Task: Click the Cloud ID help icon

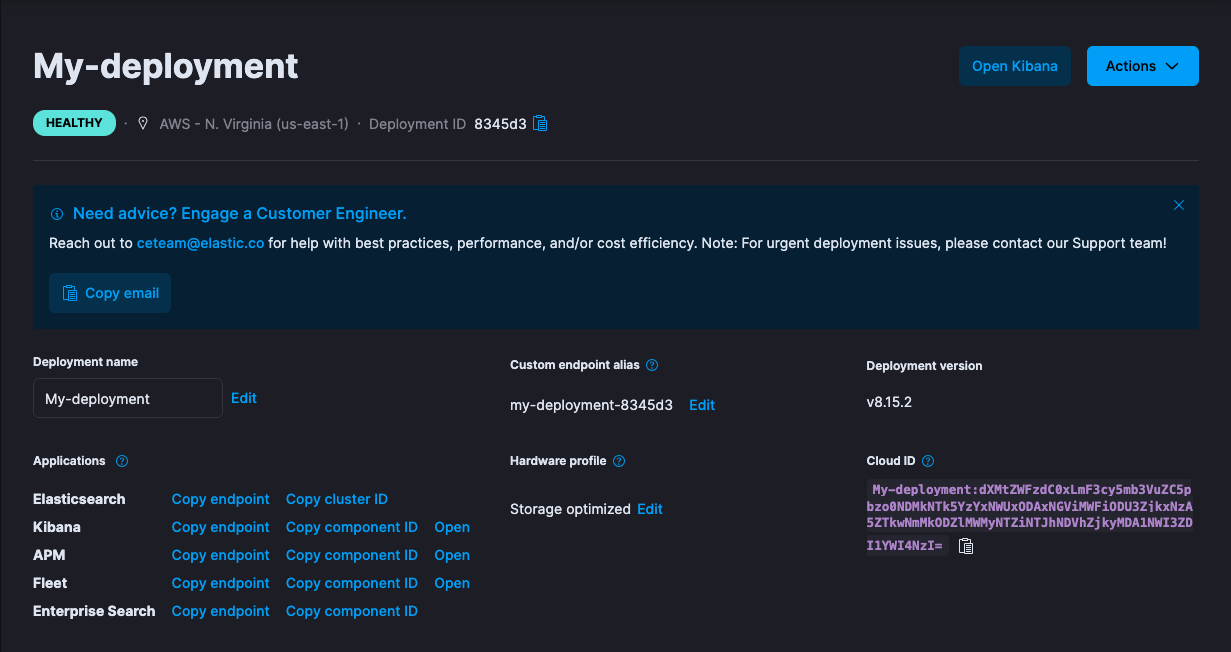Action: pos(928,461)
